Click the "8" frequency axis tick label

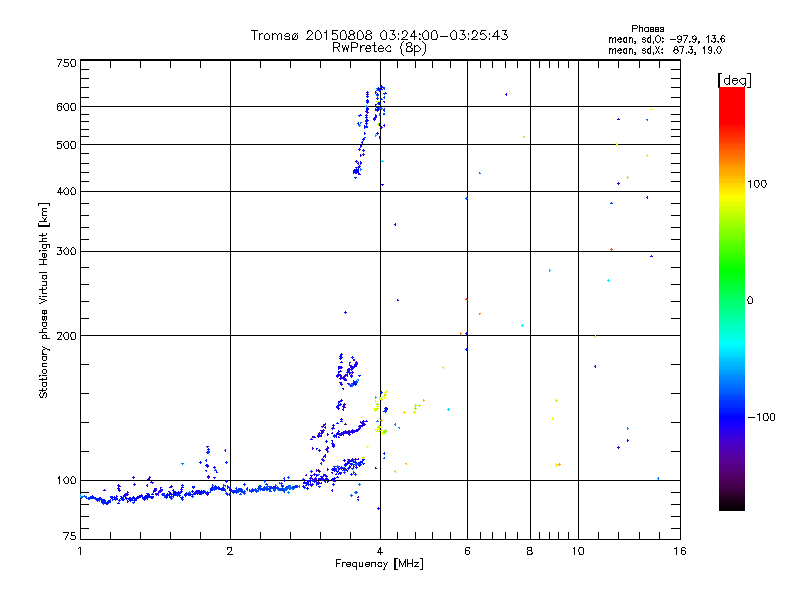(x=530, y=551)
